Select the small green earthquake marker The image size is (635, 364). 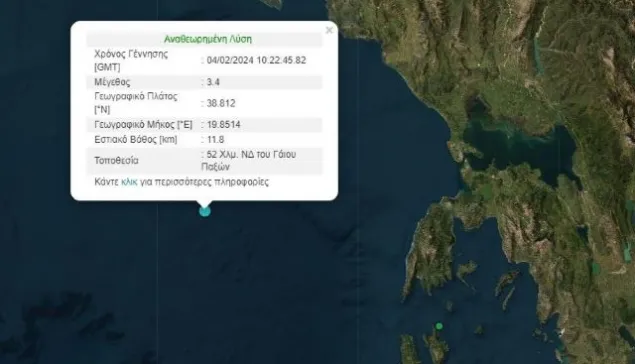(439, 326)
